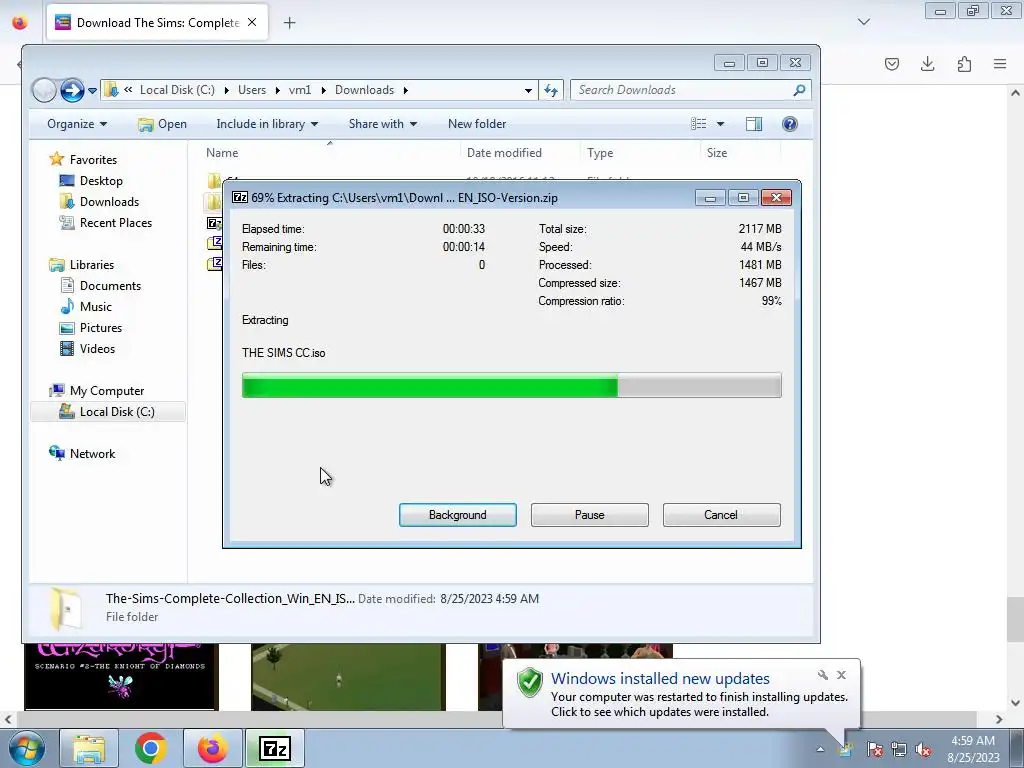The image size is (1024, 768).
Task: Expand the Share with menu
Action: click(382, 123)
